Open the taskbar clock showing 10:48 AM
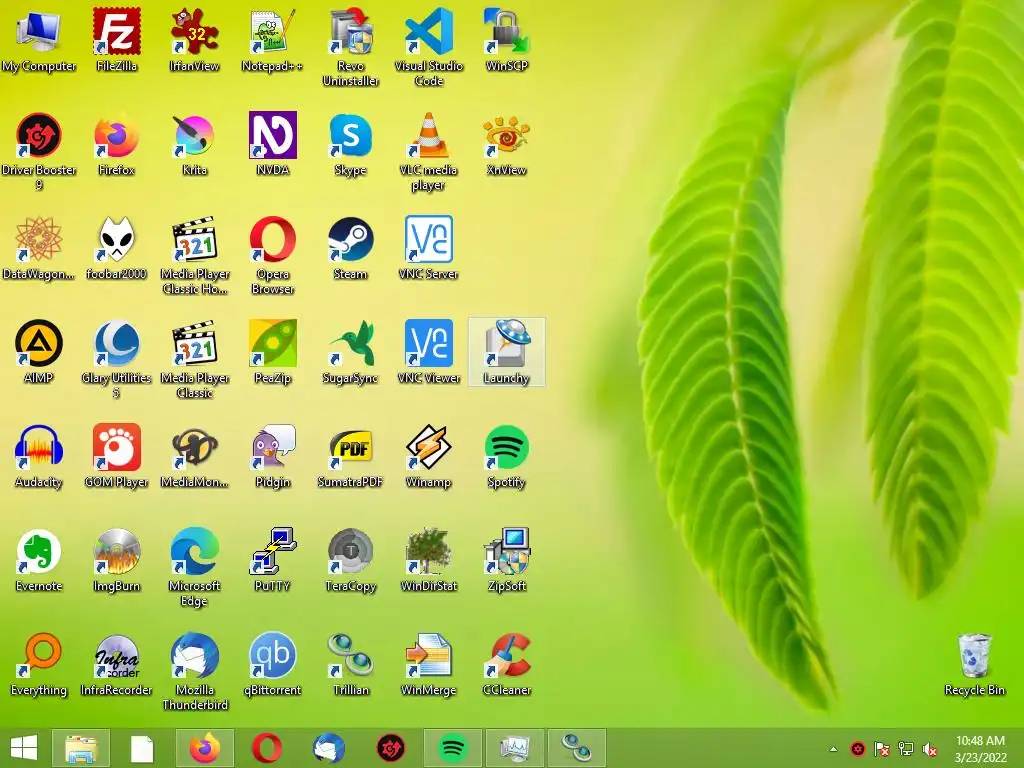1024x768 pixels. tap(980, 749)
